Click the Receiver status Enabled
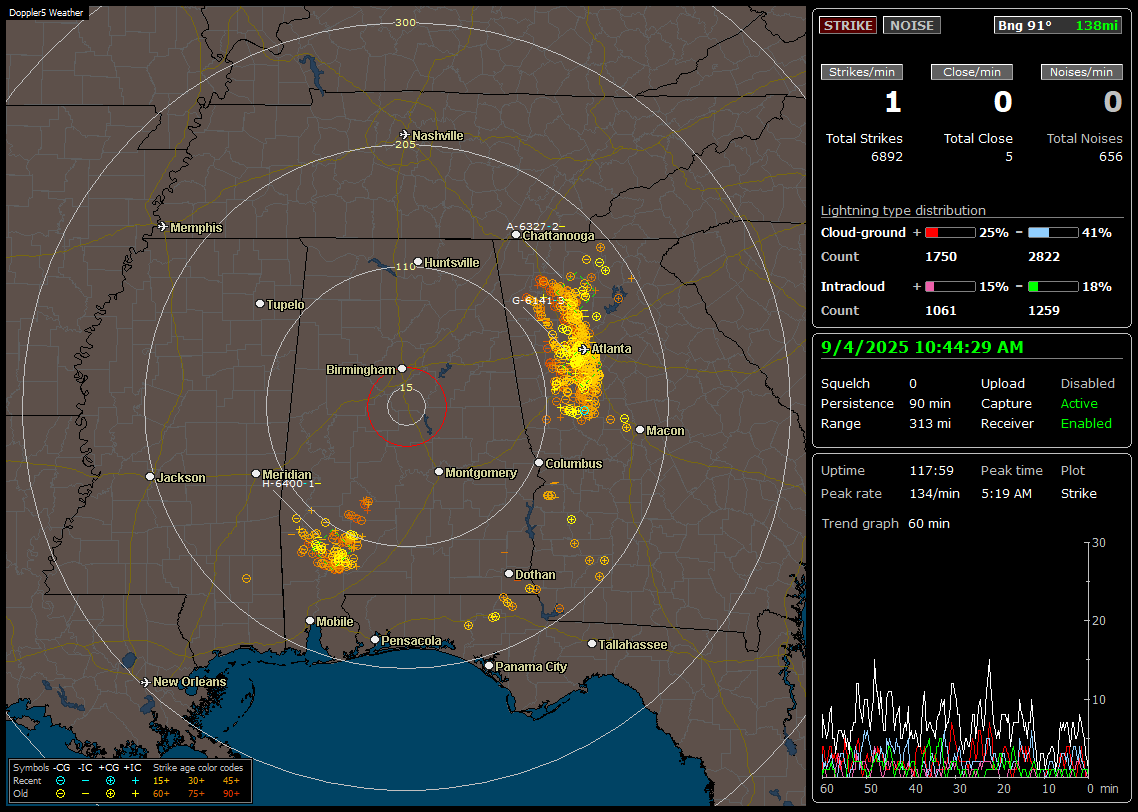 [x=1086, y=424]
